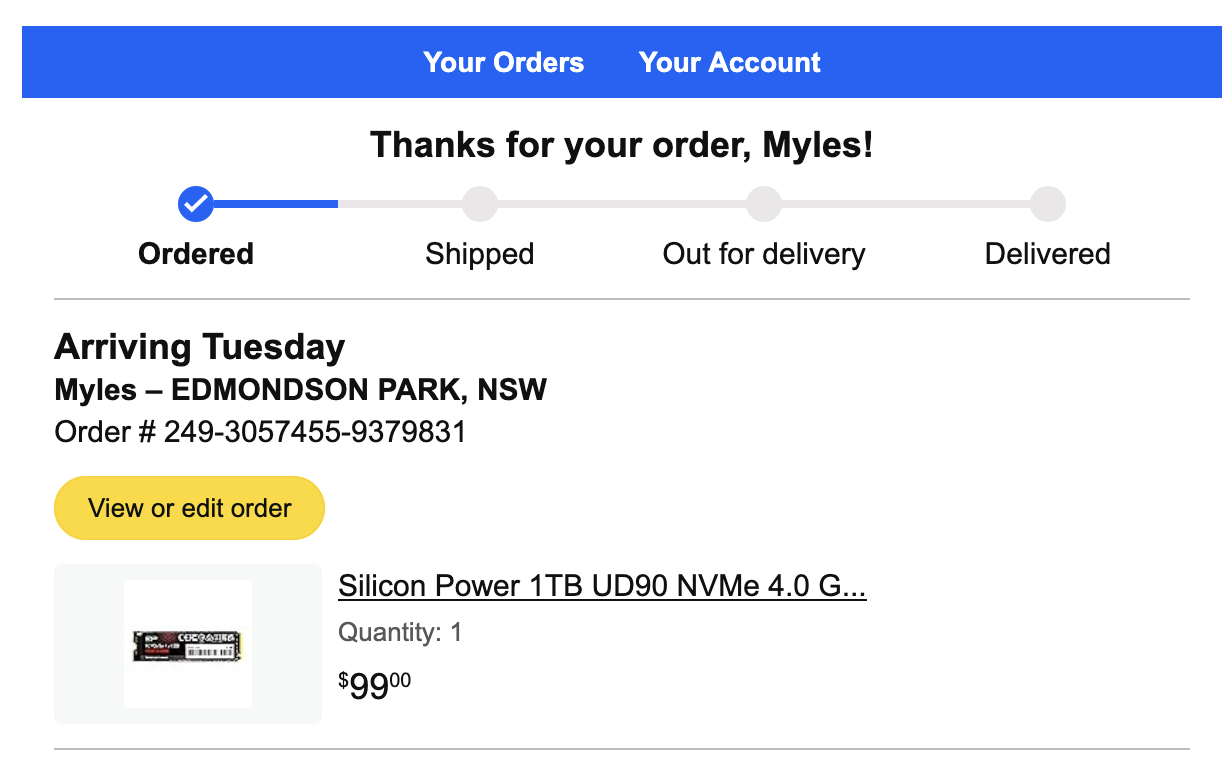Click the Quantity: 1 text
Viewport: 1232px width, 760px height.
(x=400, y=633)
